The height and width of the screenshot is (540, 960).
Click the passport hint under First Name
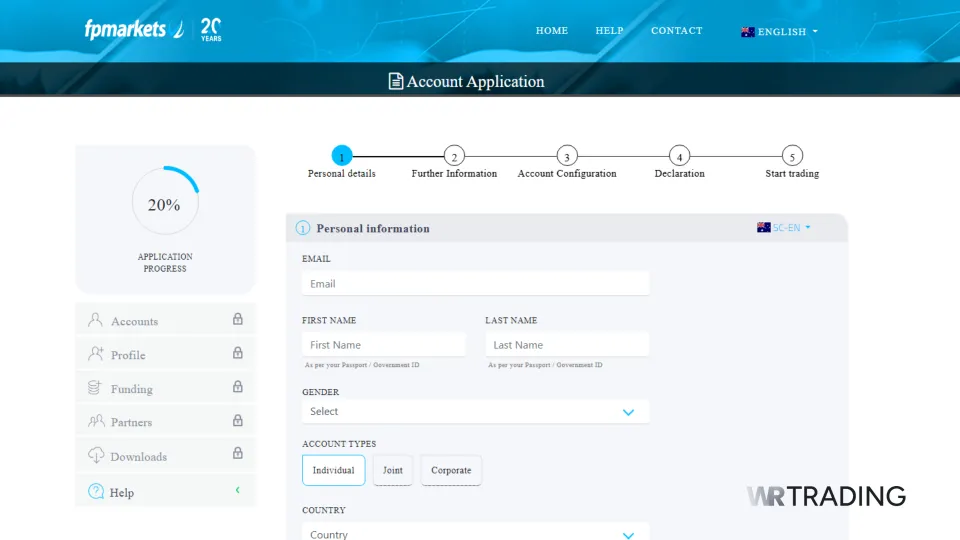point(362,365)
